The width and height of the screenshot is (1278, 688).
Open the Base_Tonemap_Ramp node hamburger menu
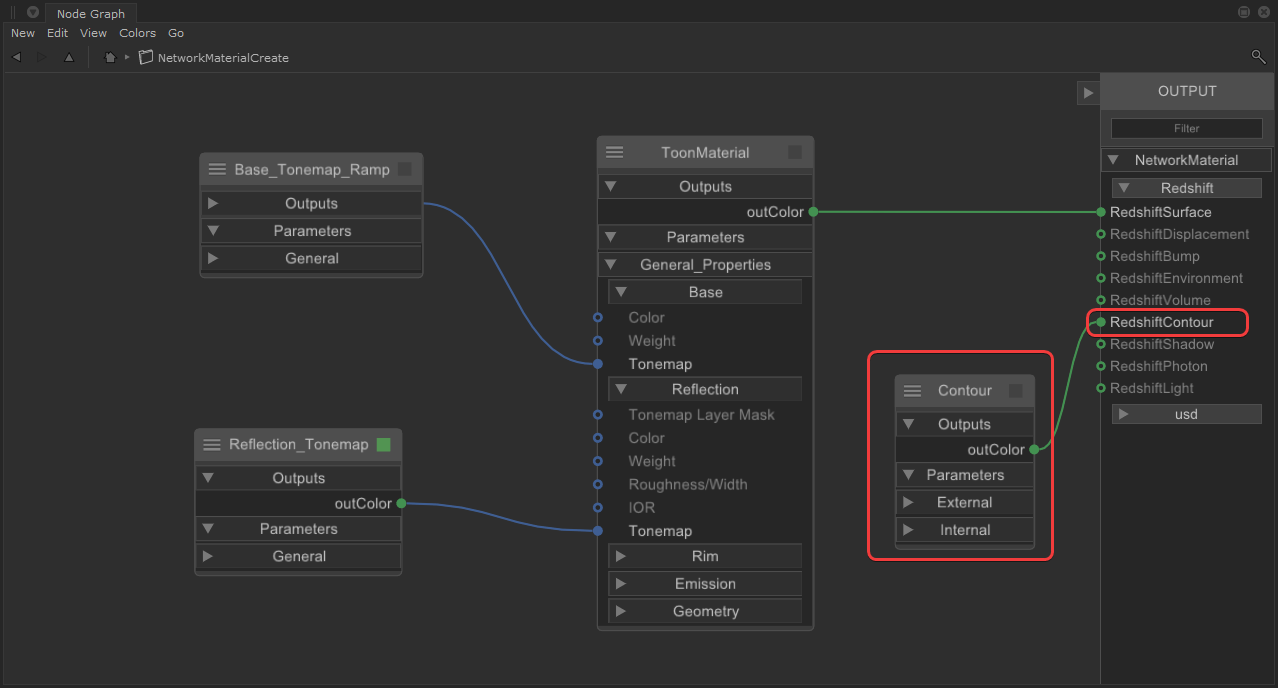(217, 170)
